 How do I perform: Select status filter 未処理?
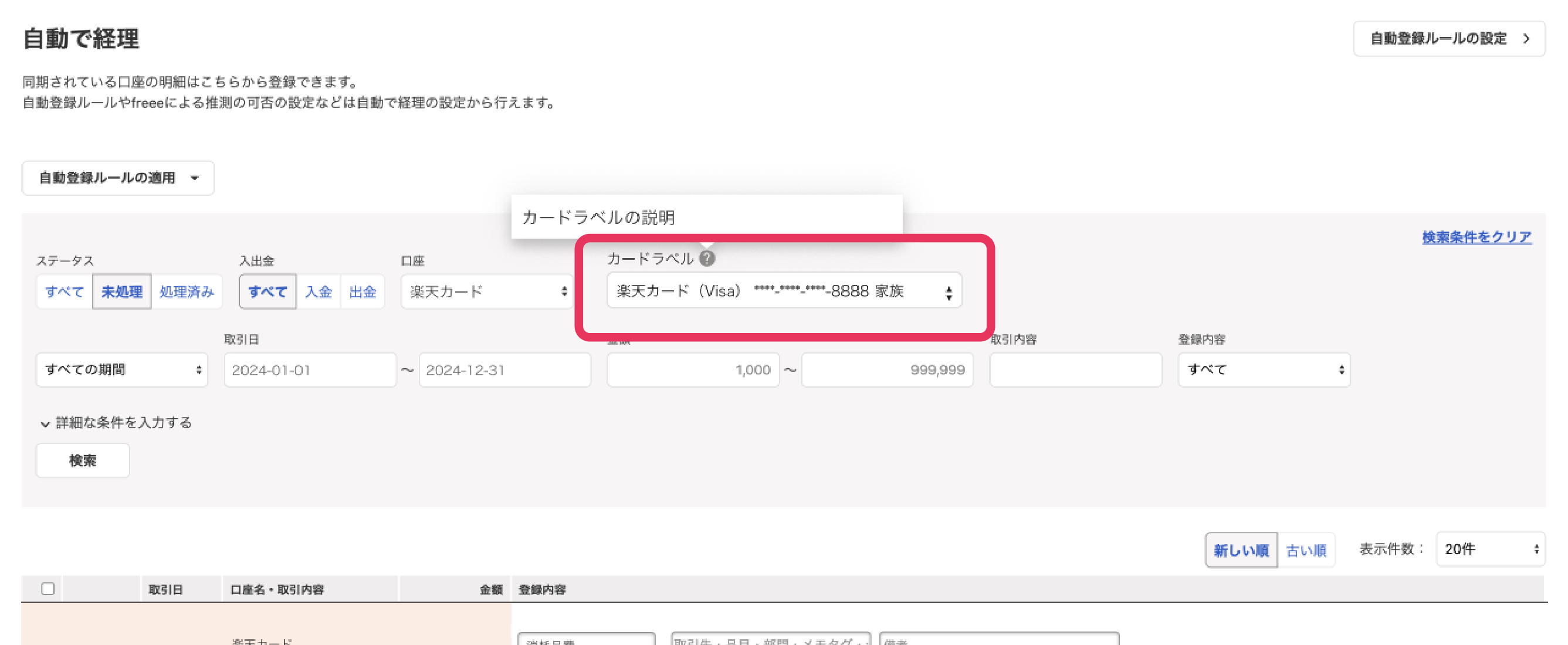(x=122, y=292)
